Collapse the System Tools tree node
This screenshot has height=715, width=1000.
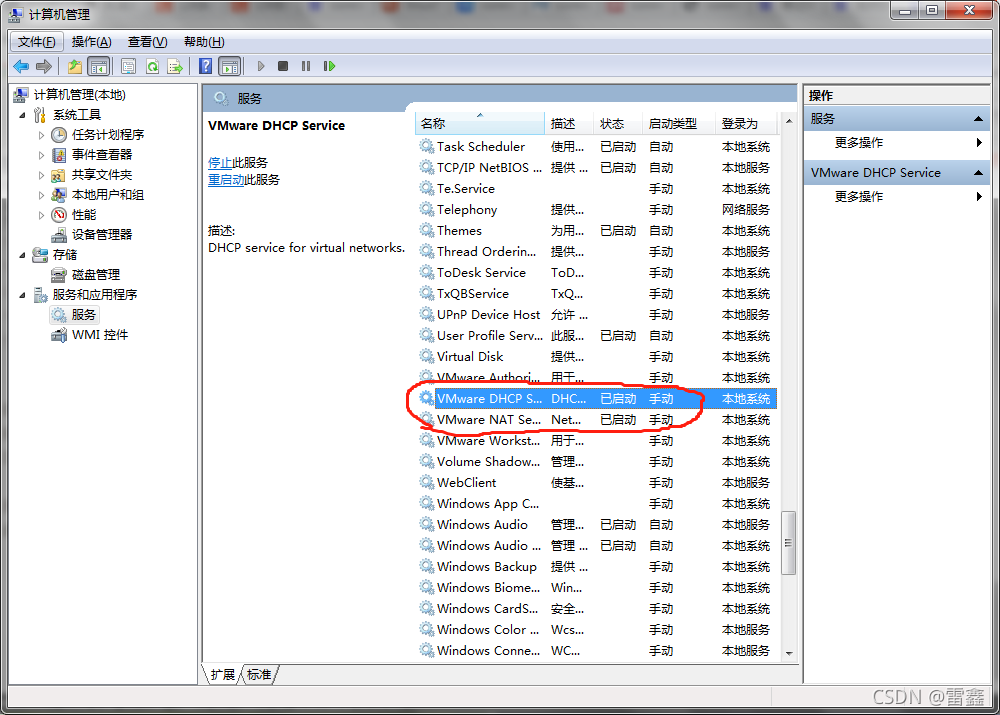click(23, 115)
